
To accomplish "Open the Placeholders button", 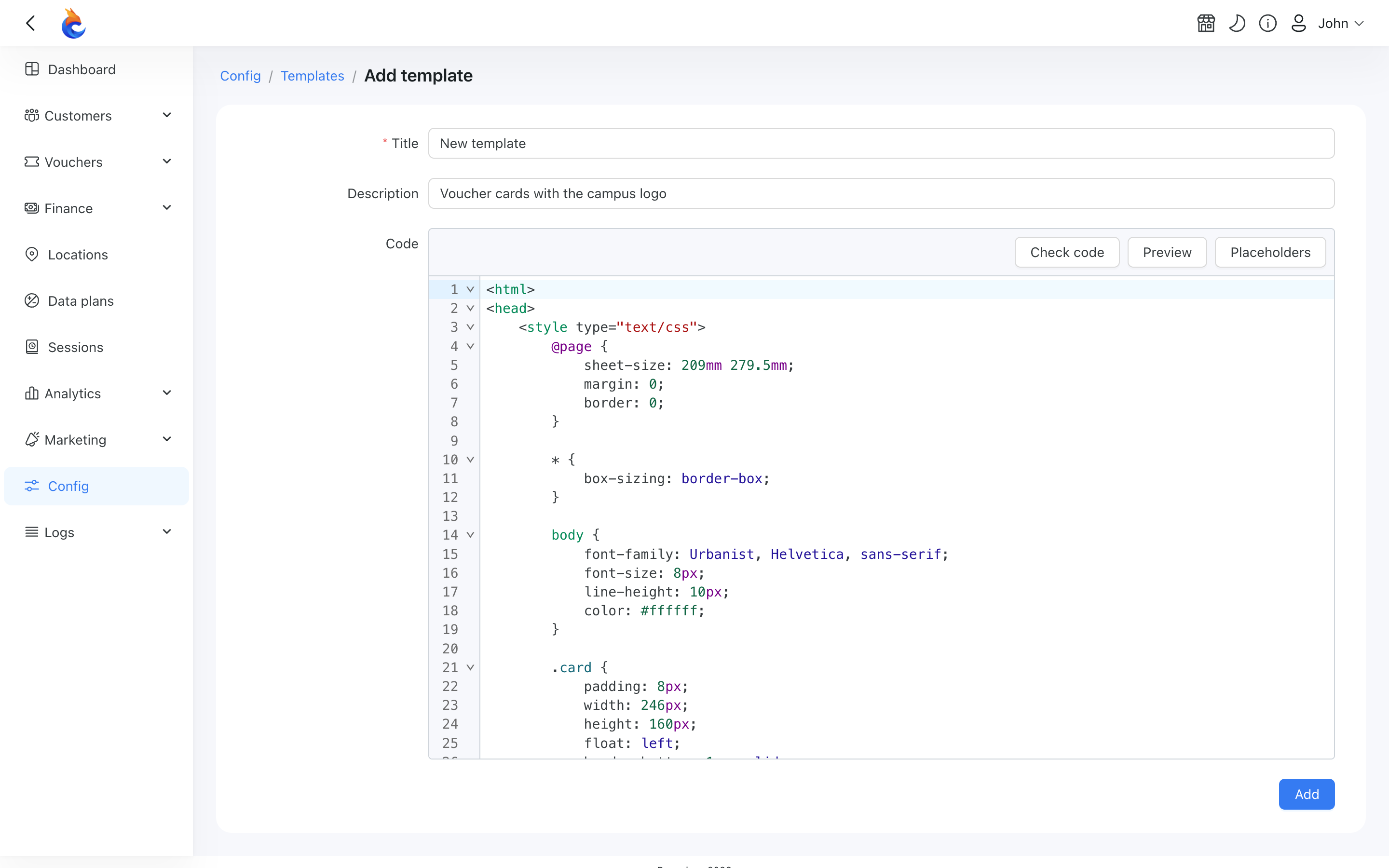I will tap(1270, 252).
